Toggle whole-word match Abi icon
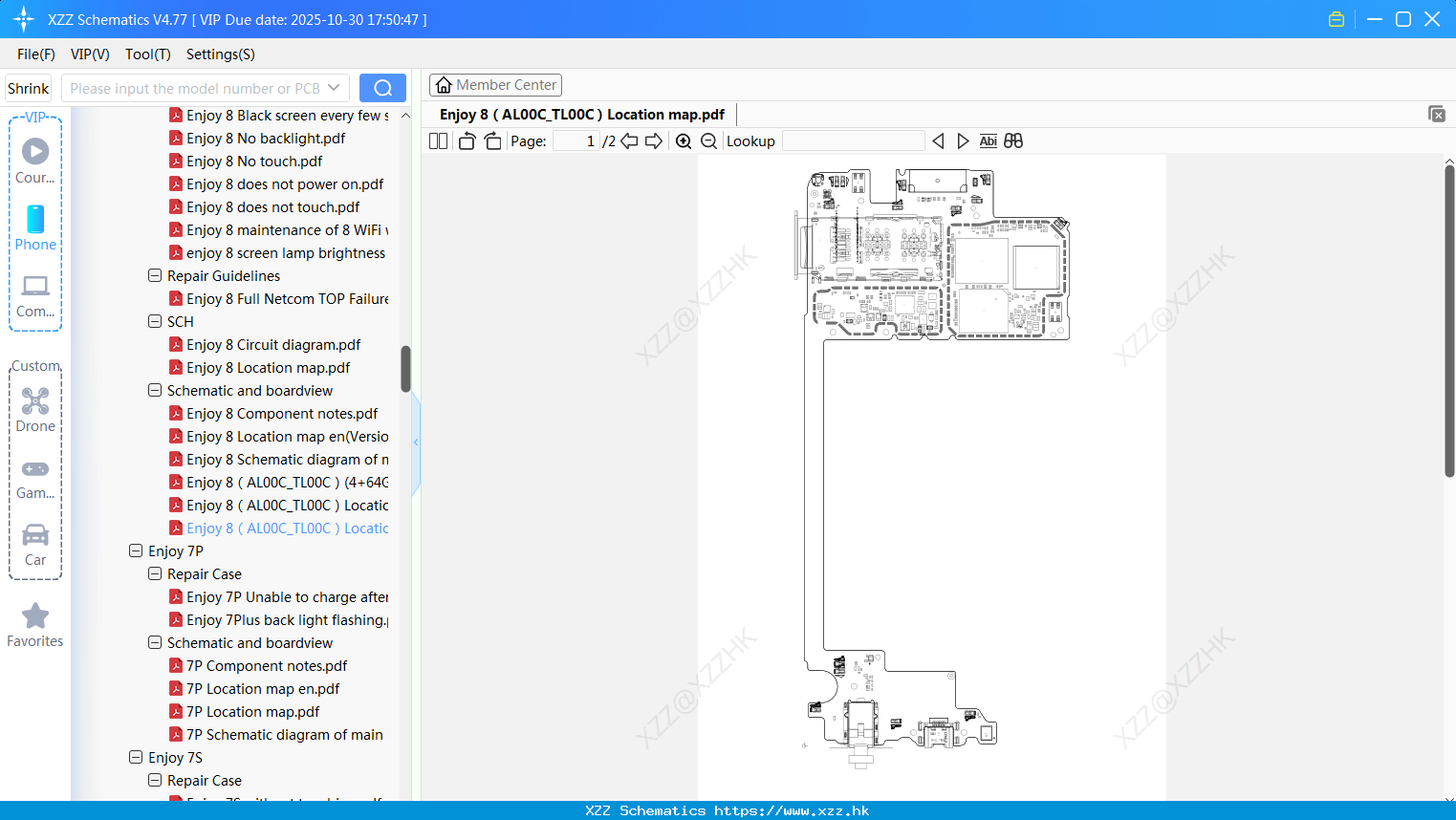This screenshot has width=1456, height=820. click(x=988, y=140)
